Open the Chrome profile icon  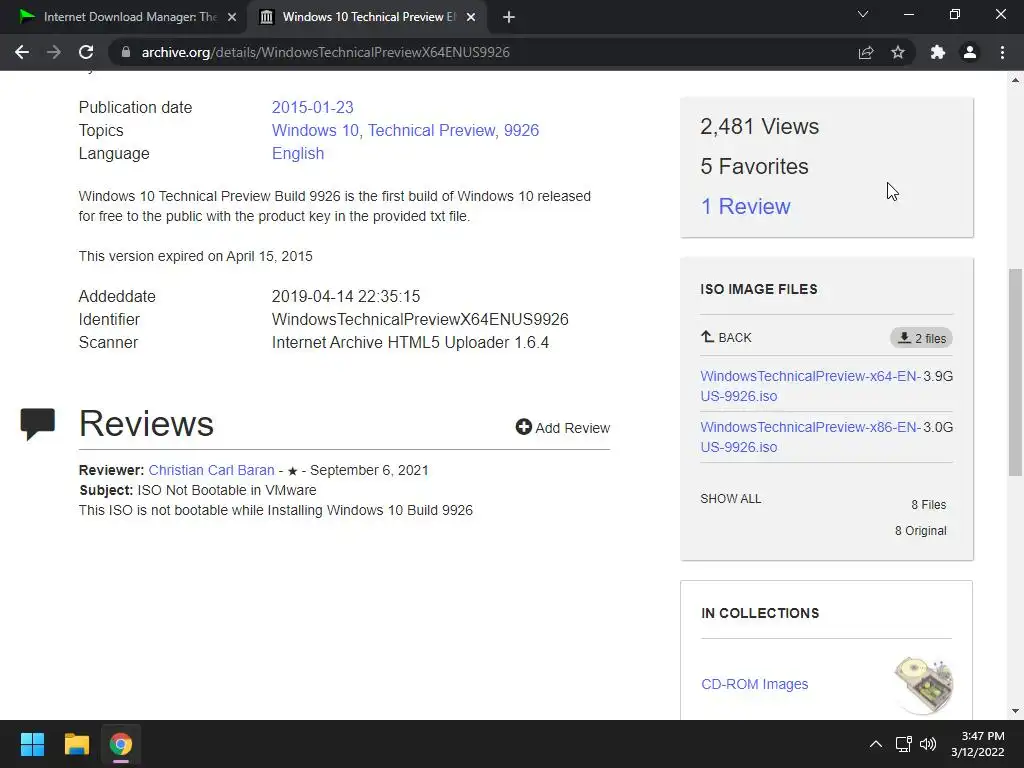970,52
